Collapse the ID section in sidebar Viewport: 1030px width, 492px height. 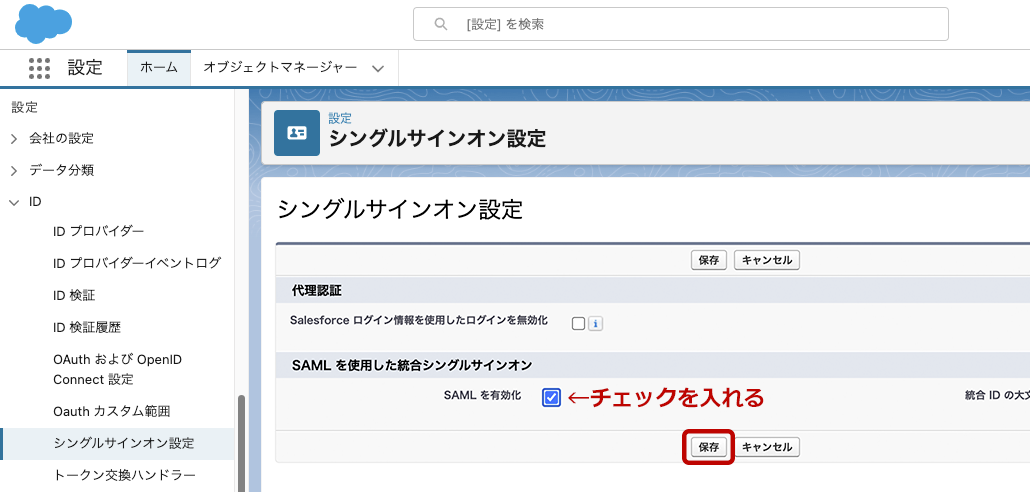[x=14, y=202]
